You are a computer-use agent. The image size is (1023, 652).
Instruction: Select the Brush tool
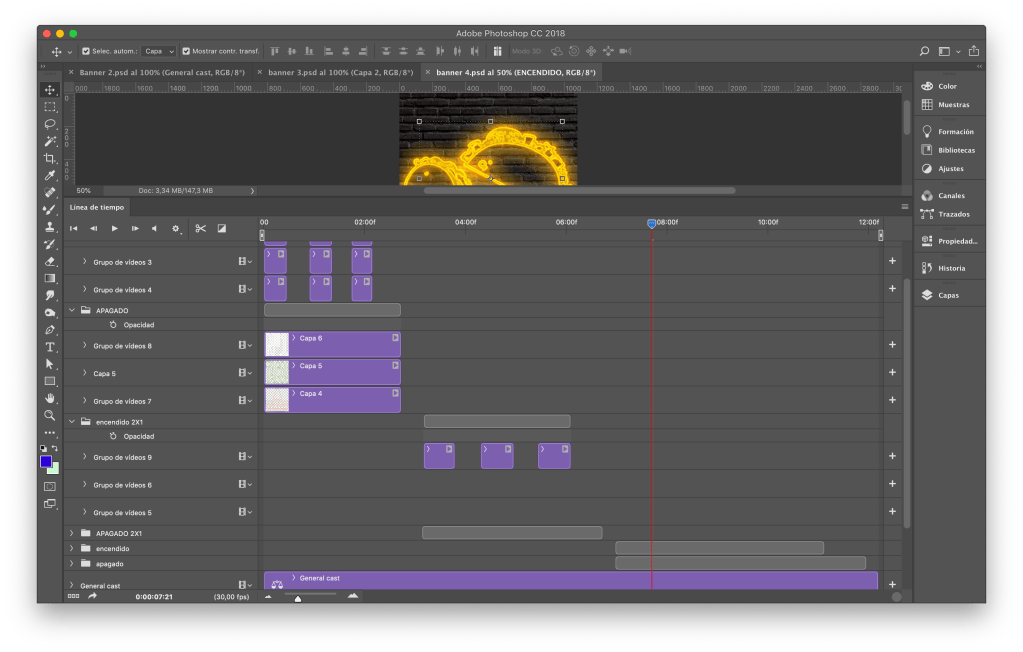coord(50,210)
